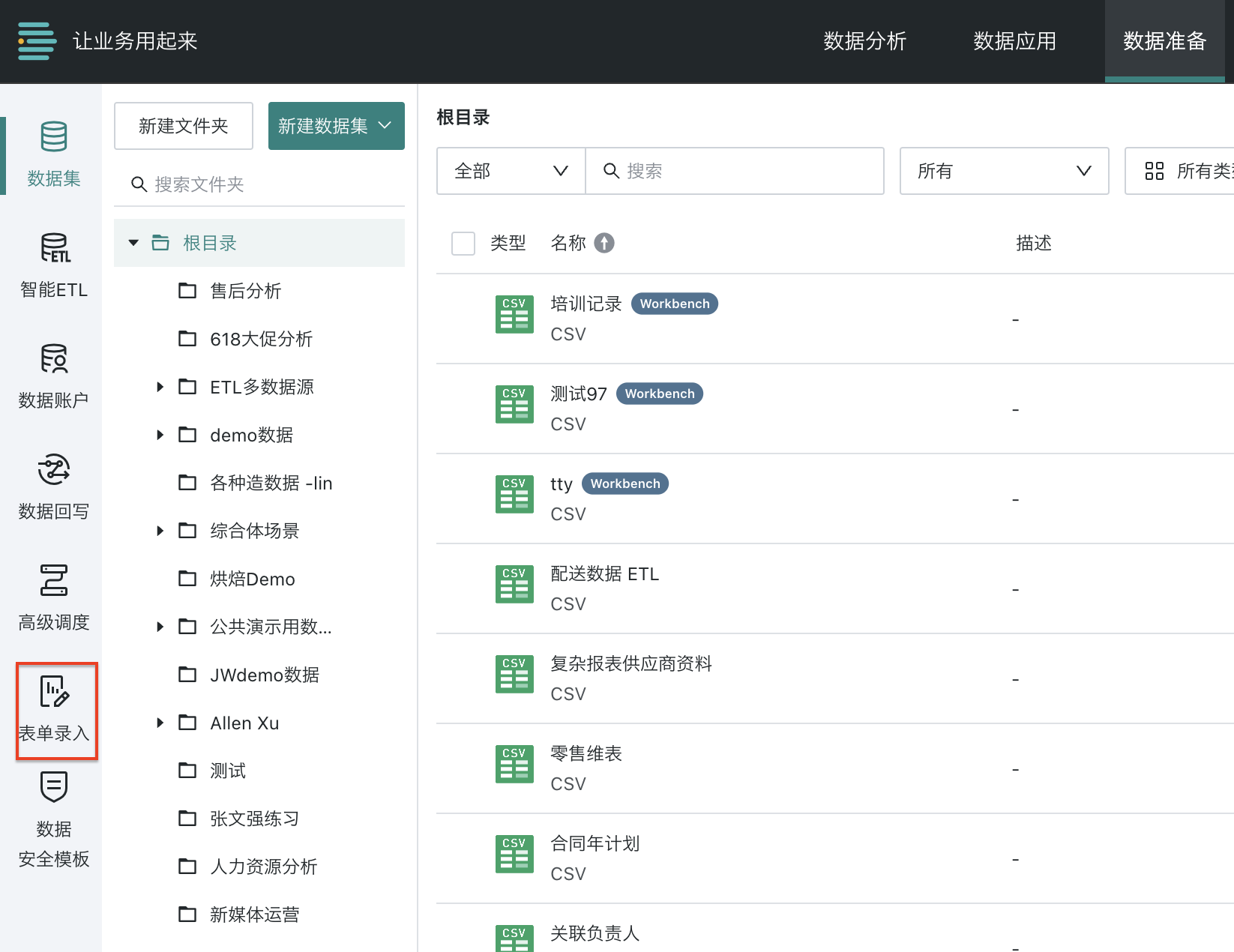Expand the ETL多数据源 folder
Viewport: 1234px width, 952px height.
[160, 387]
